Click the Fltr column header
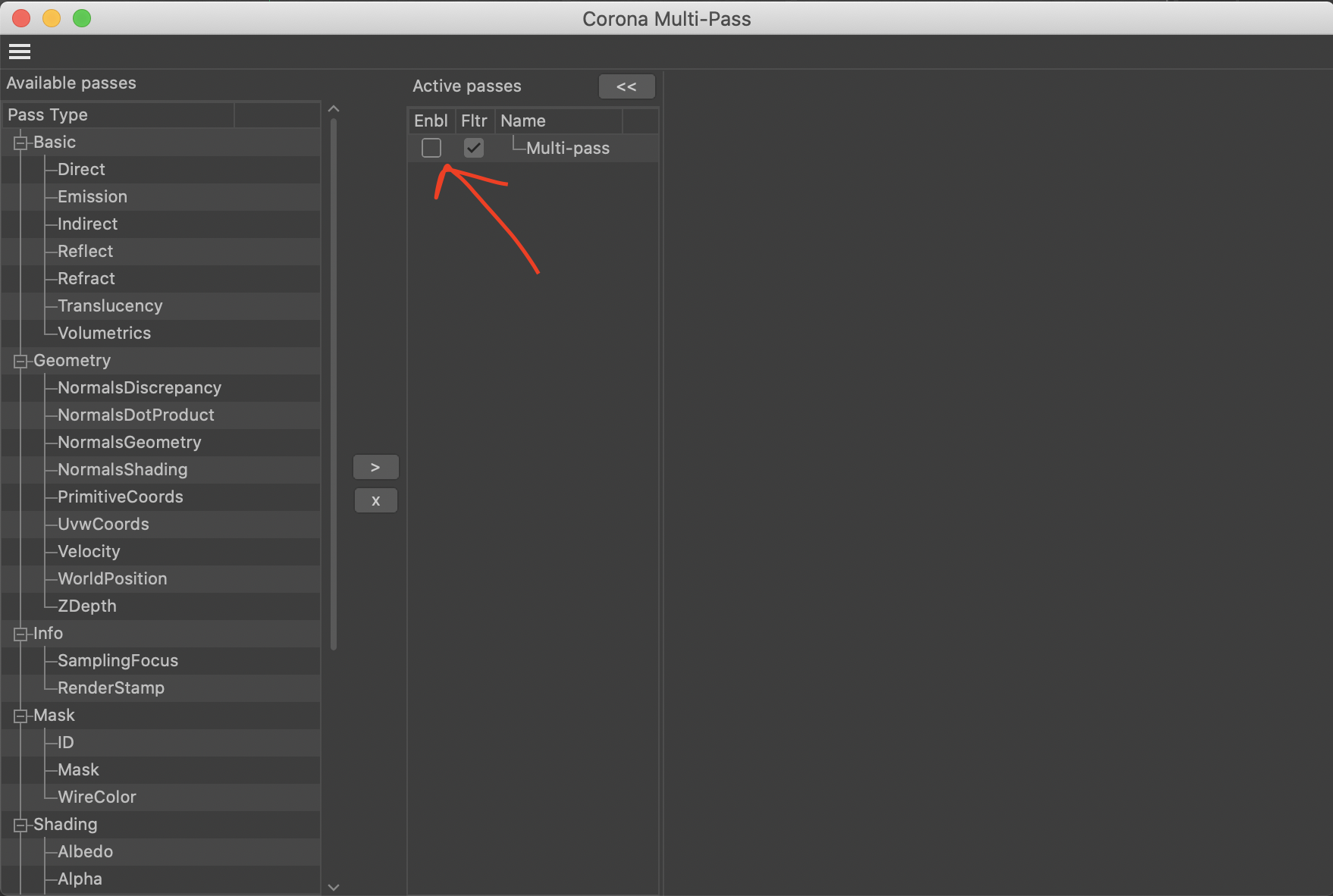This screenshot has height=896, width=1333. click(474, 121)
